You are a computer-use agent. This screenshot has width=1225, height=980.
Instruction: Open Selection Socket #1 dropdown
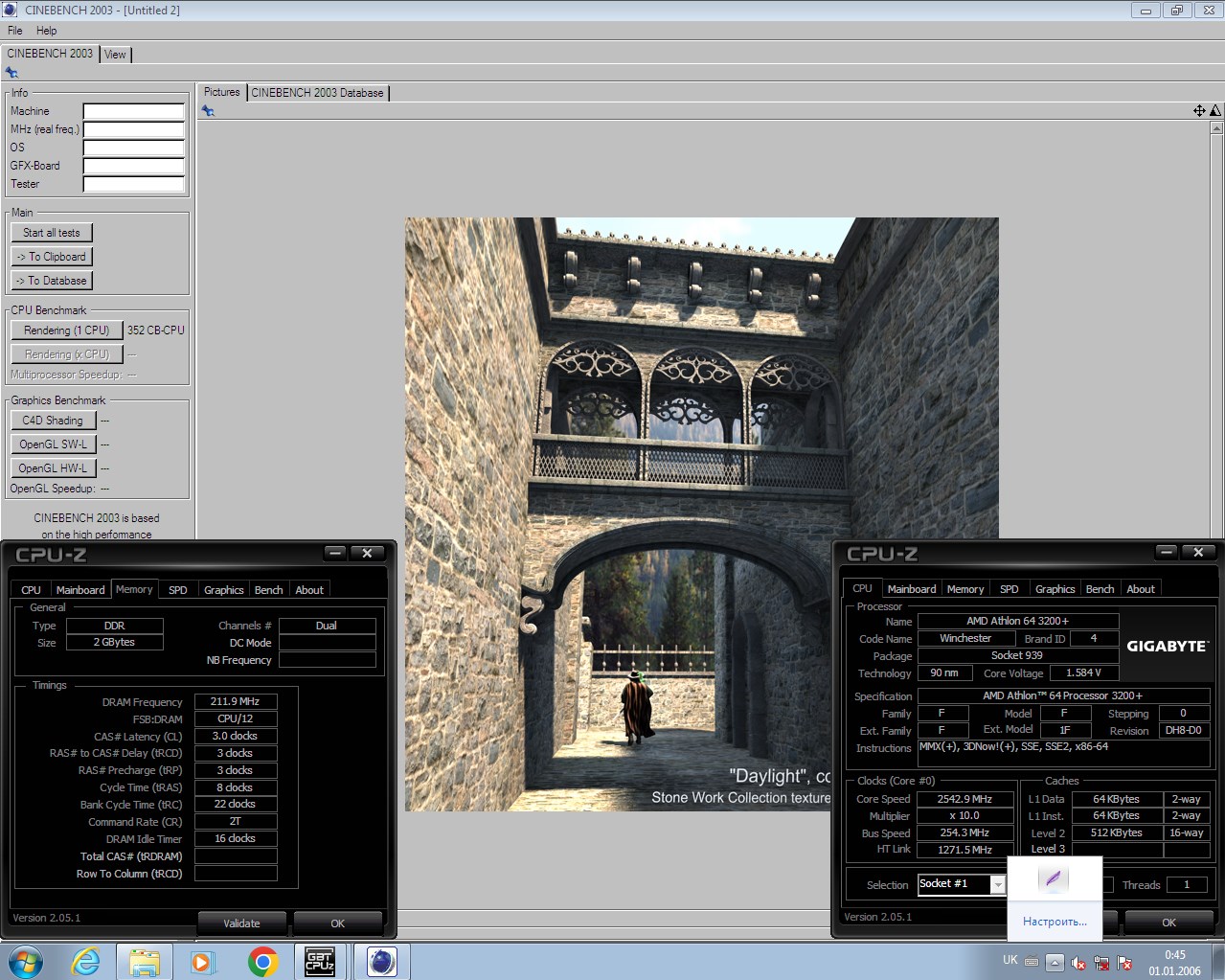962,884
